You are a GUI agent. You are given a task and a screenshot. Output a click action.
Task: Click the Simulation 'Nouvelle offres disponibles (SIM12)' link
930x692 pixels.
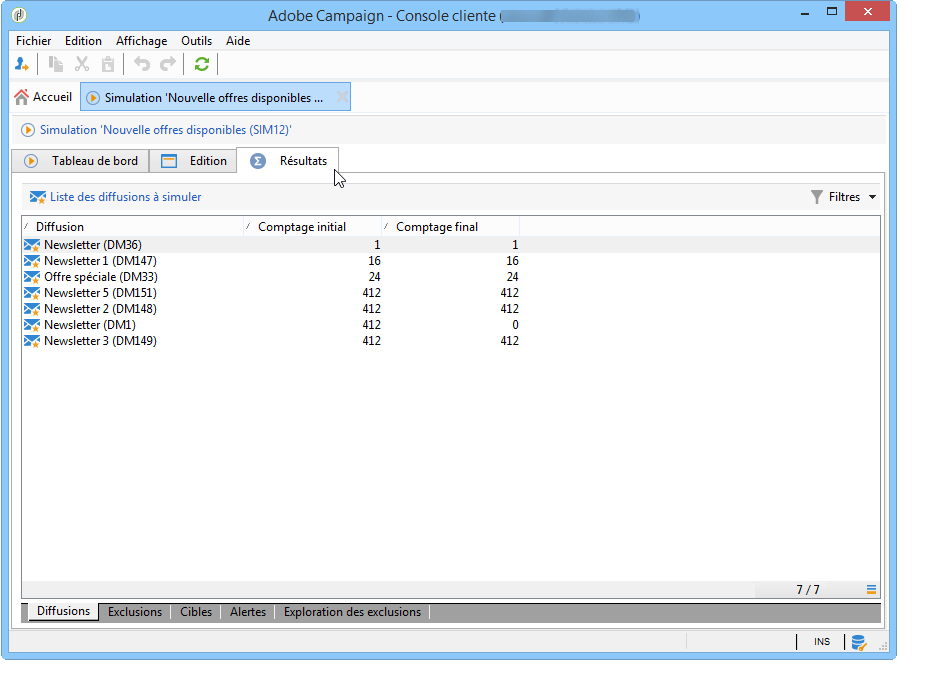(165, 130)
